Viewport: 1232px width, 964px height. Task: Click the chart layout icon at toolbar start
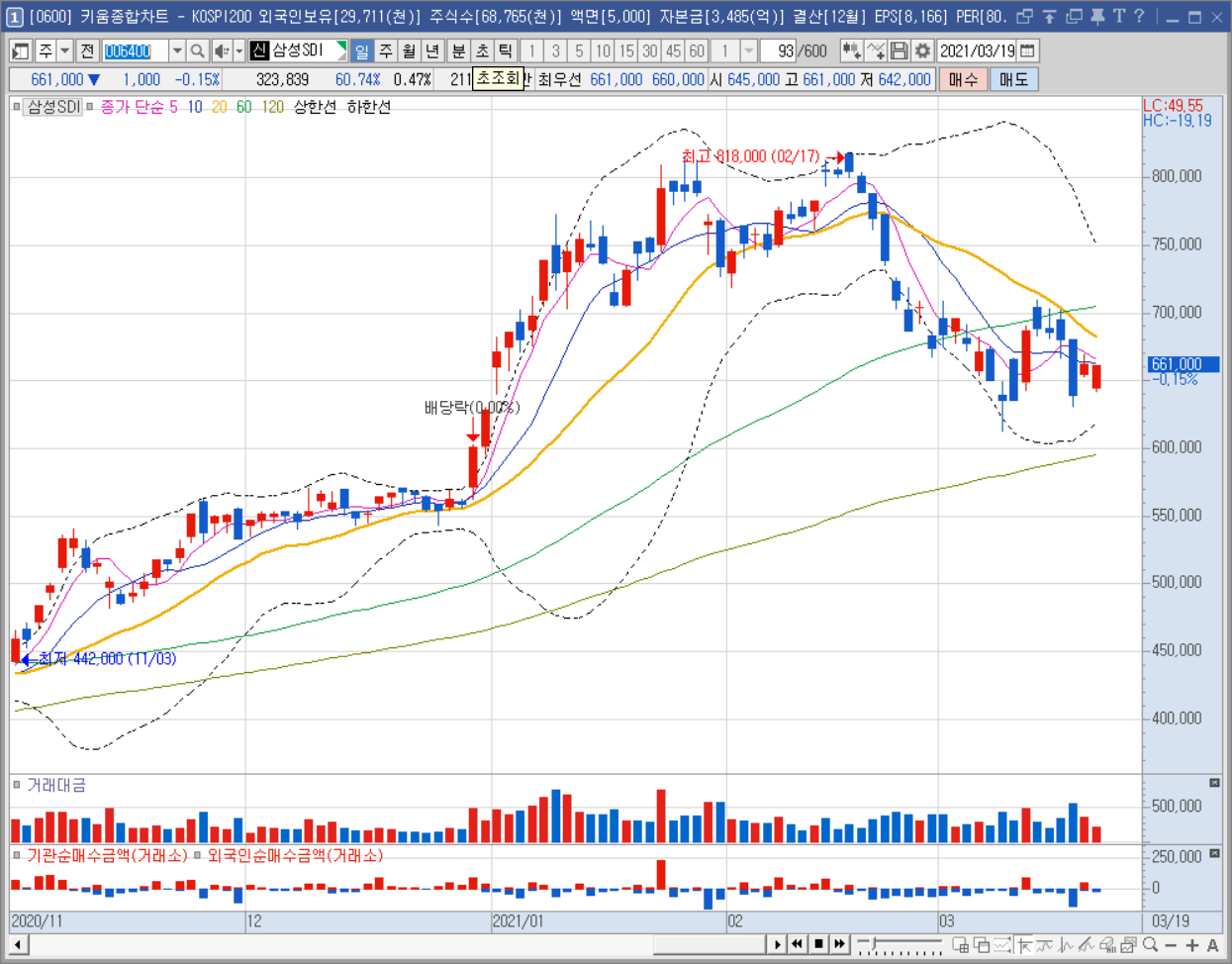pos(20,50)
